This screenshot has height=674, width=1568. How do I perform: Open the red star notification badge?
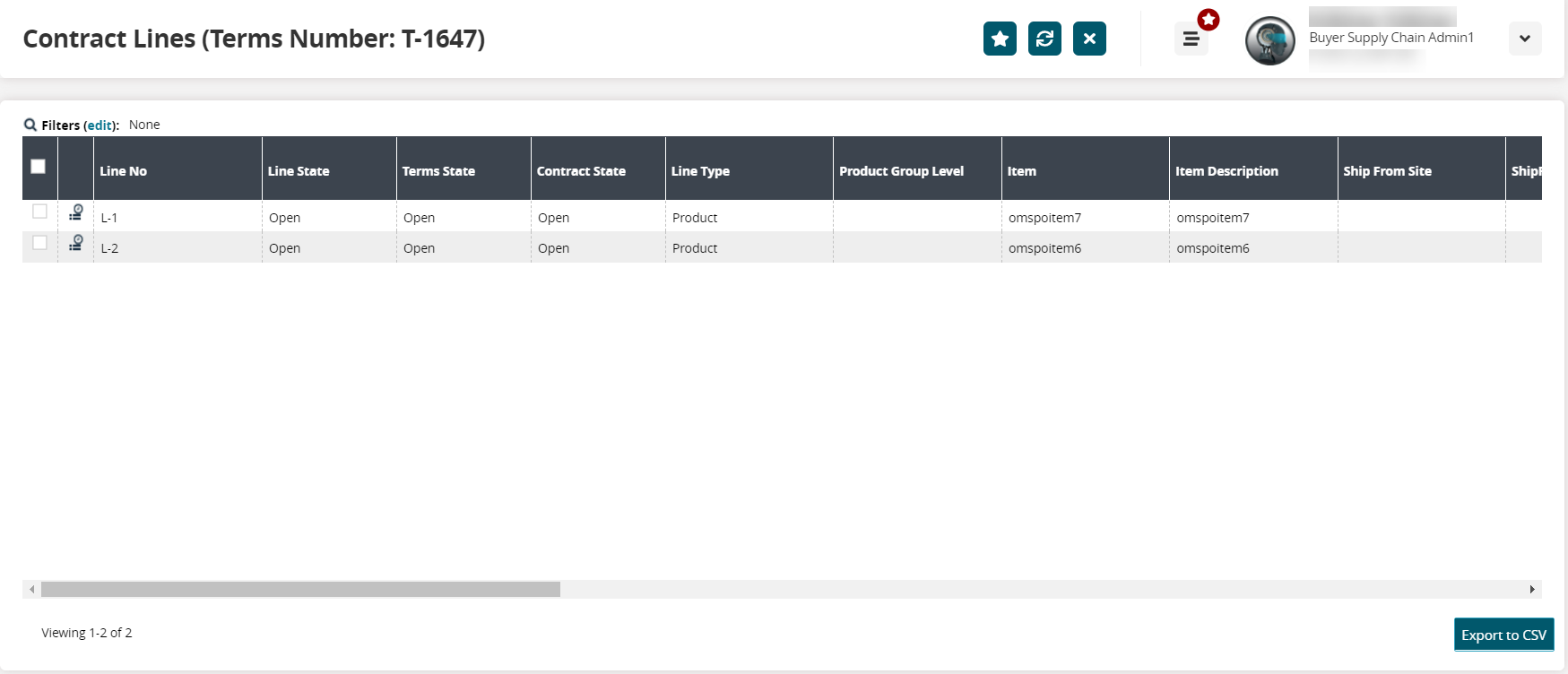tap(1208, 20)
